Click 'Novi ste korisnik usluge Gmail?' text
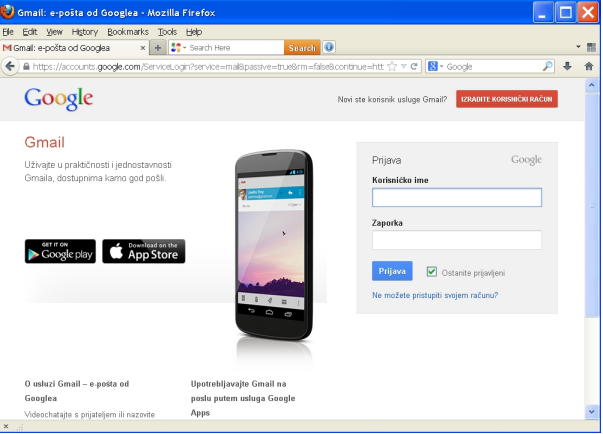 [392, 100]
